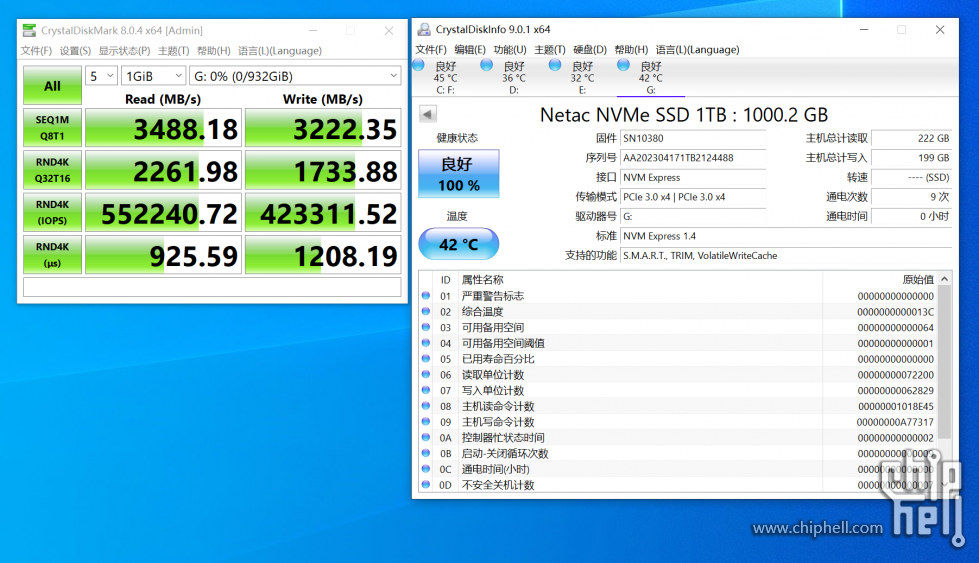Click the scroll up arrow of the attribute list
This screenshot has width=979, height=563.
click(x=945, y=279)
